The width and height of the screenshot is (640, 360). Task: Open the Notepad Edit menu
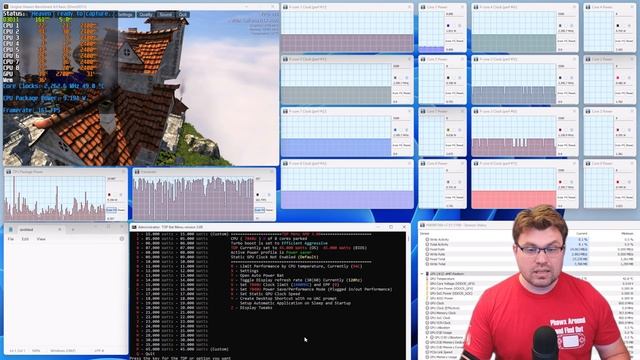click(x=25, y=239)
